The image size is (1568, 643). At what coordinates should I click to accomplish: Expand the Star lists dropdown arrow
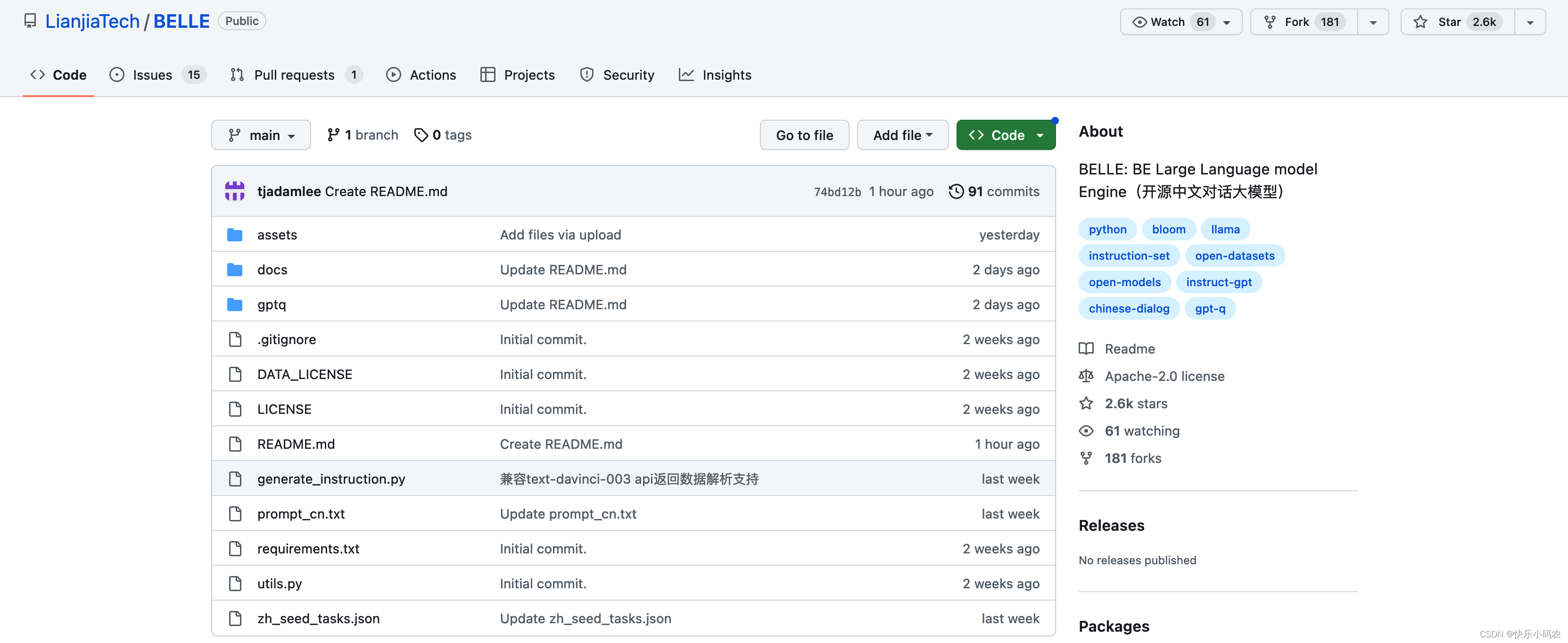tap(1530, 23)
